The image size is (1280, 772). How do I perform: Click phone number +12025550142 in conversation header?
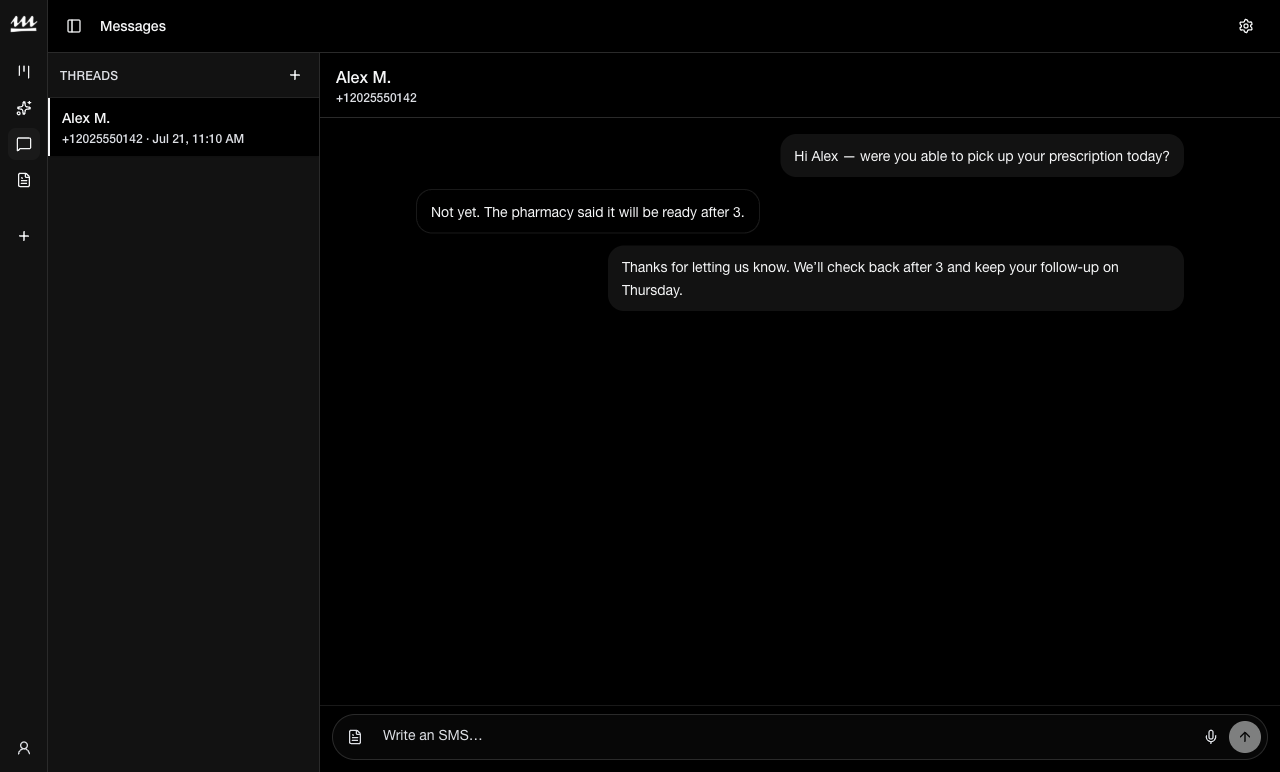click(376, 98)
